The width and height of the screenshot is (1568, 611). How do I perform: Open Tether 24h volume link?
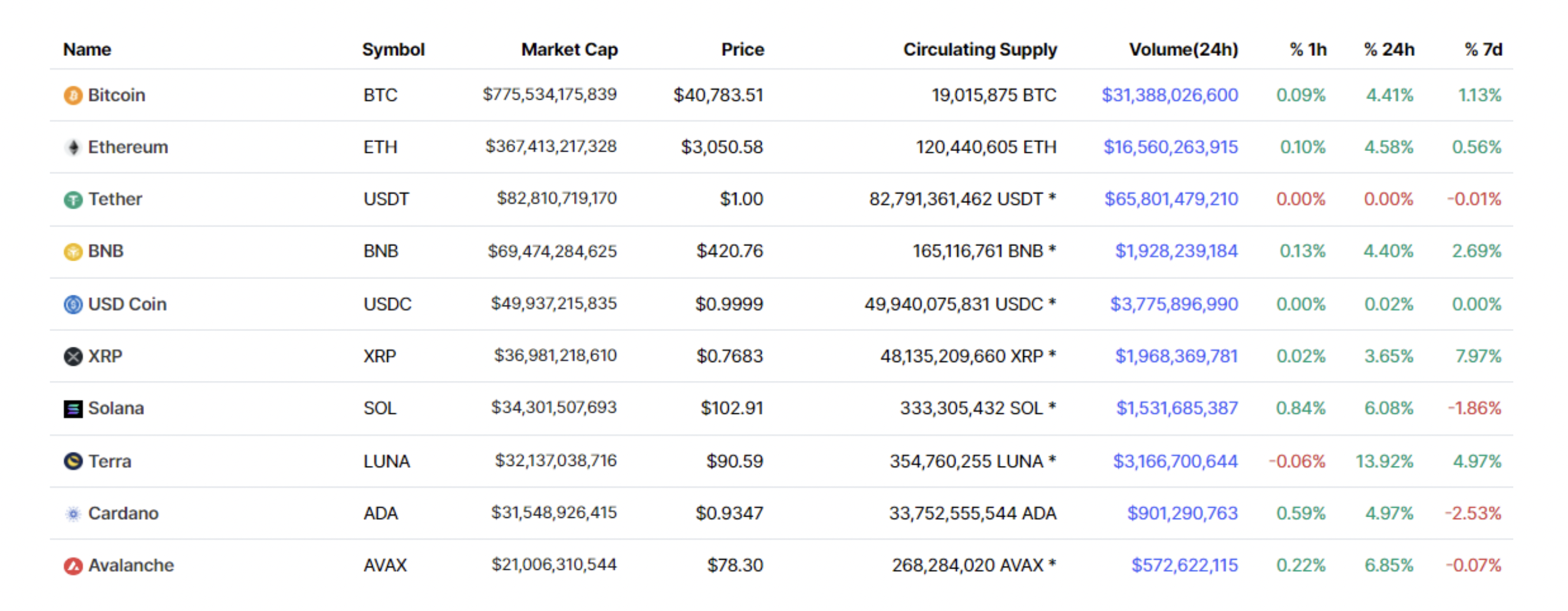(x=1171, y=199)
